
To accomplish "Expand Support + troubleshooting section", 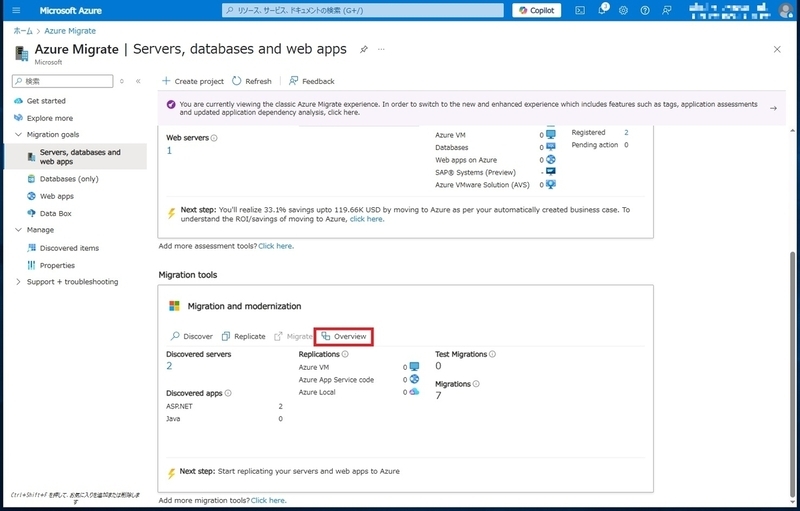I will [18, 282].
